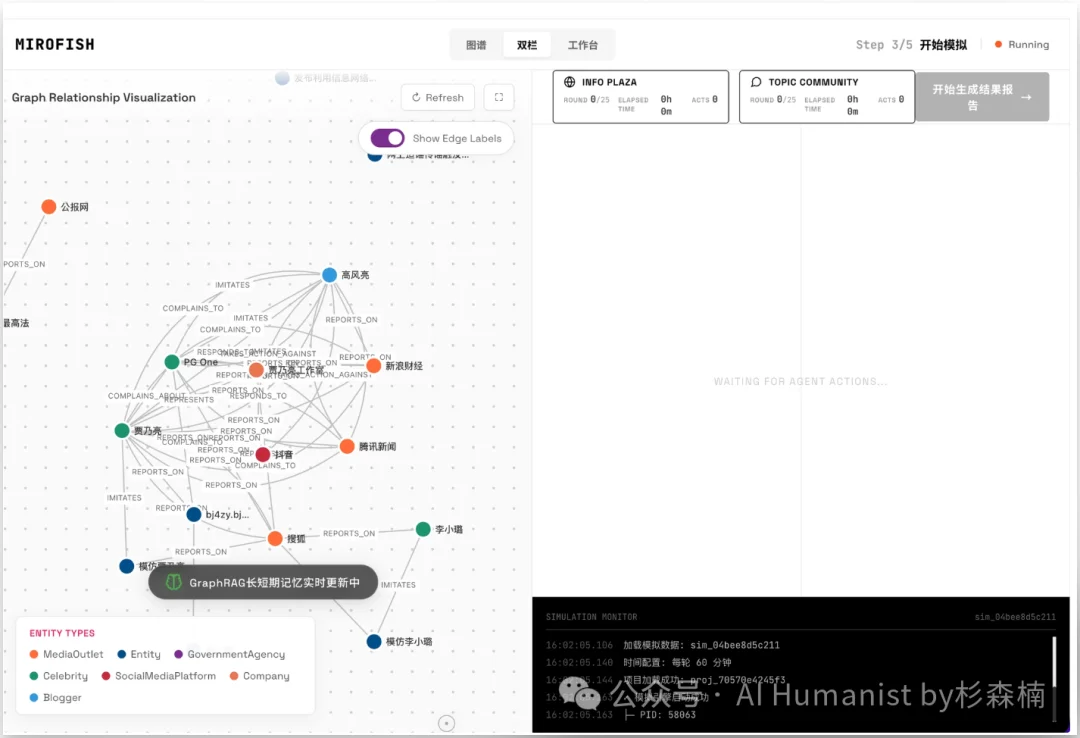Select the 新浪财经 media node
This screenshot has height=738, width=1080.
click(x=373, y=366)
